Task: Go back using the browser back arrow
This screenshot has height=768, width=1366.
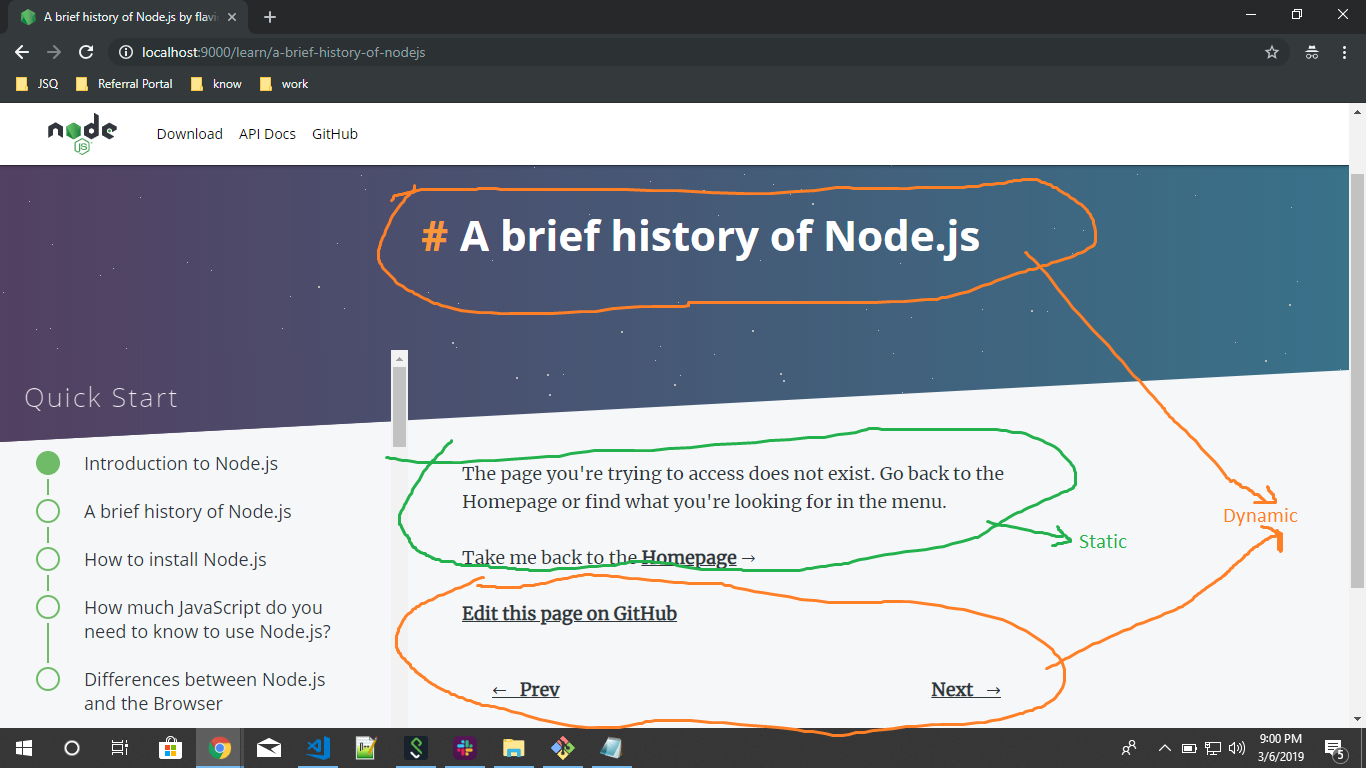Action: [22, 52]
